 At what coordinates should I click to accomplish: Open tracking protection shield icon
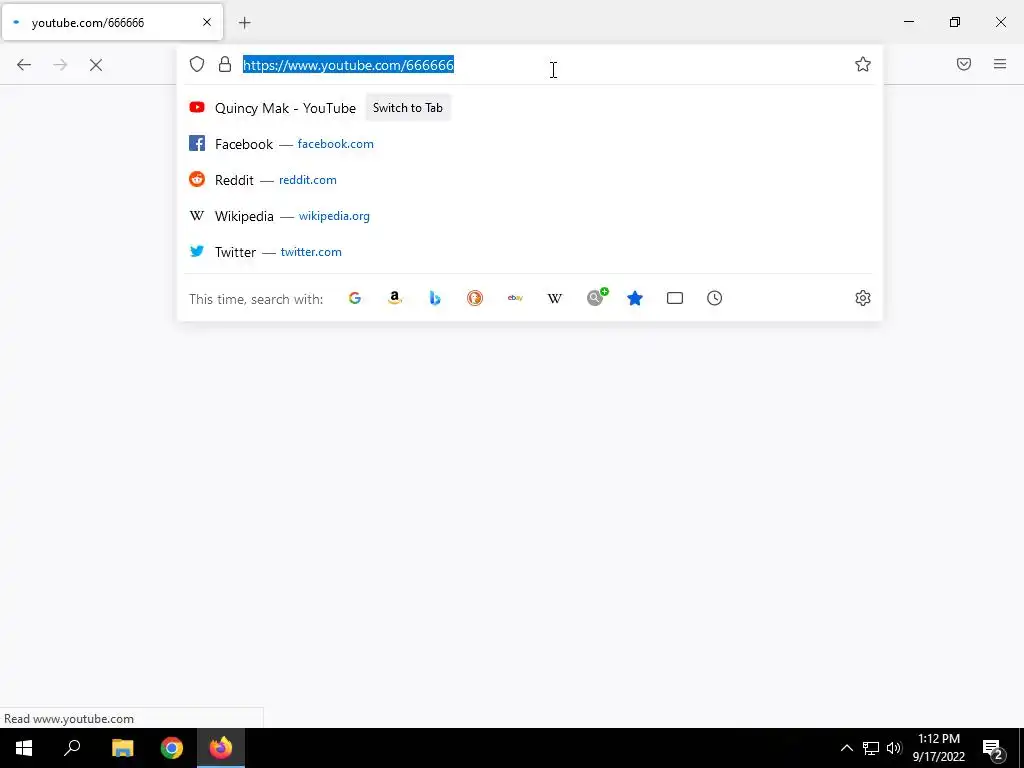(197, 64)
